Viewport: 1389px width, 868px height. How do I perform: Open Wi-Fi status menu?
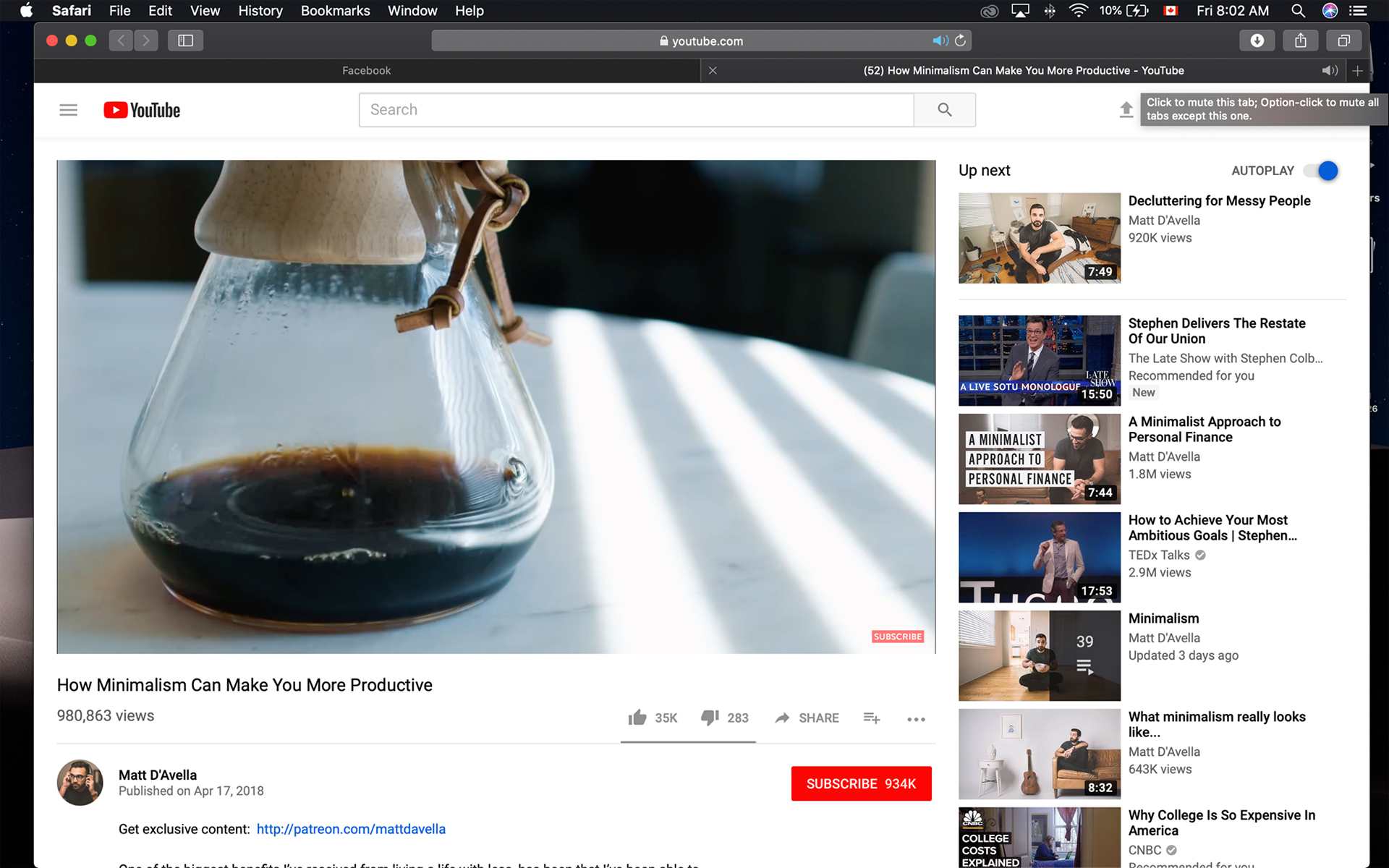(x=1078, y=11)
